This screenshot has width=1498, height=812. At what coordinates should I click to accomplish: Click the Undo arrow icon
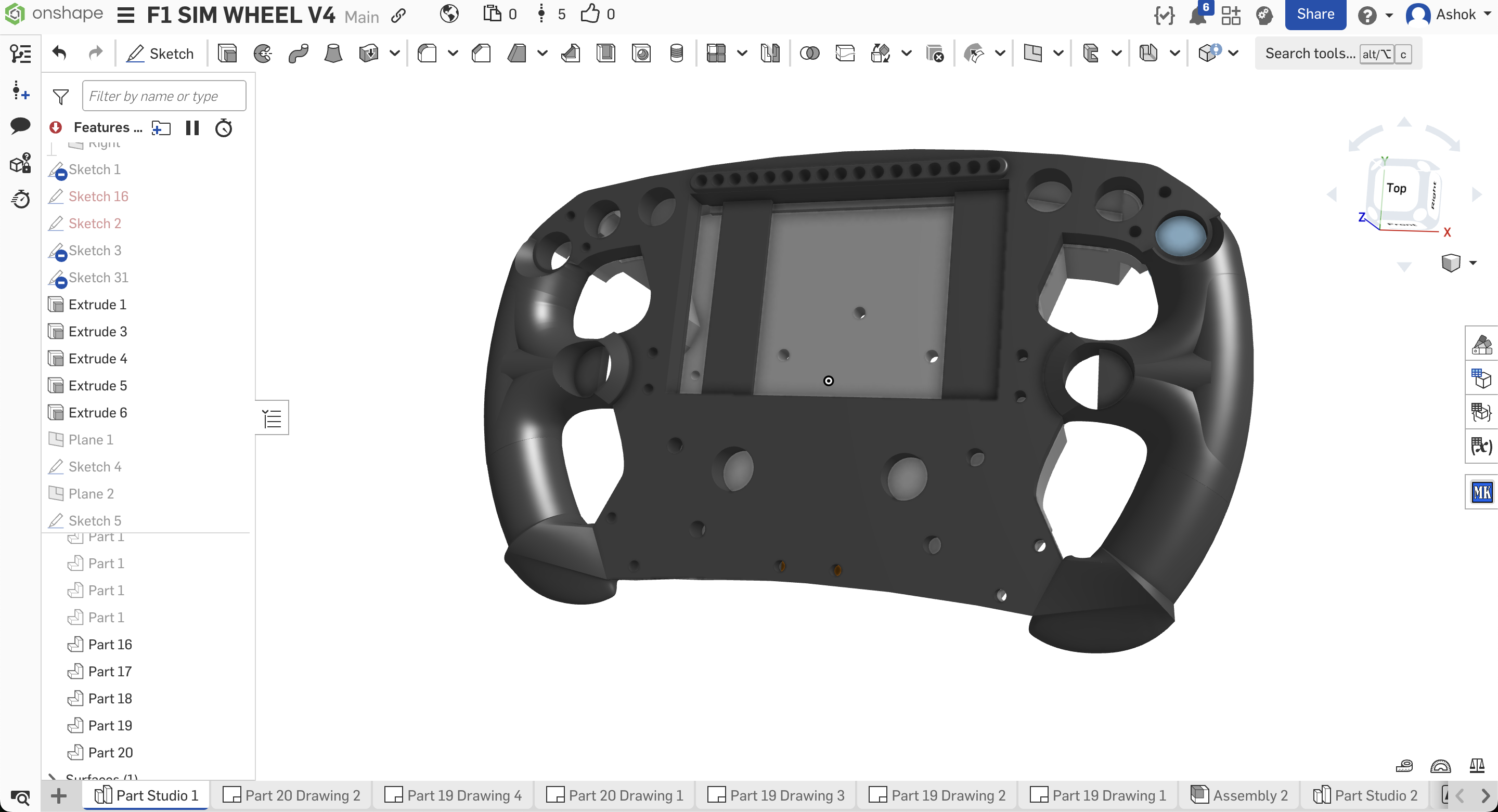tap(59, 54)
